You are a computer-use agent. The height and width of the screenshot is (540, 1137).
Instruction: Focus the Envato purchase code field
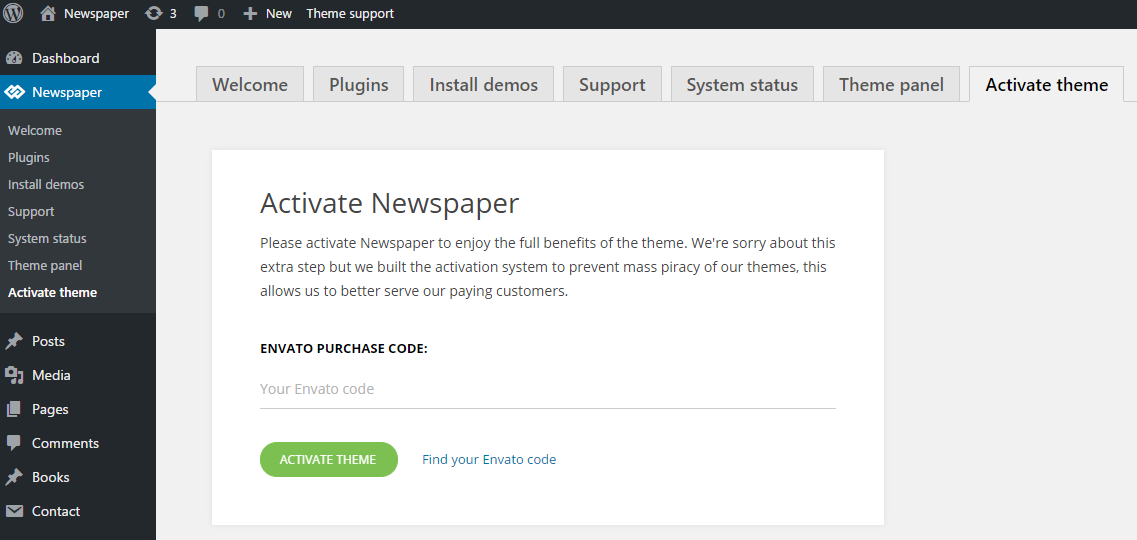pos(547,389)
